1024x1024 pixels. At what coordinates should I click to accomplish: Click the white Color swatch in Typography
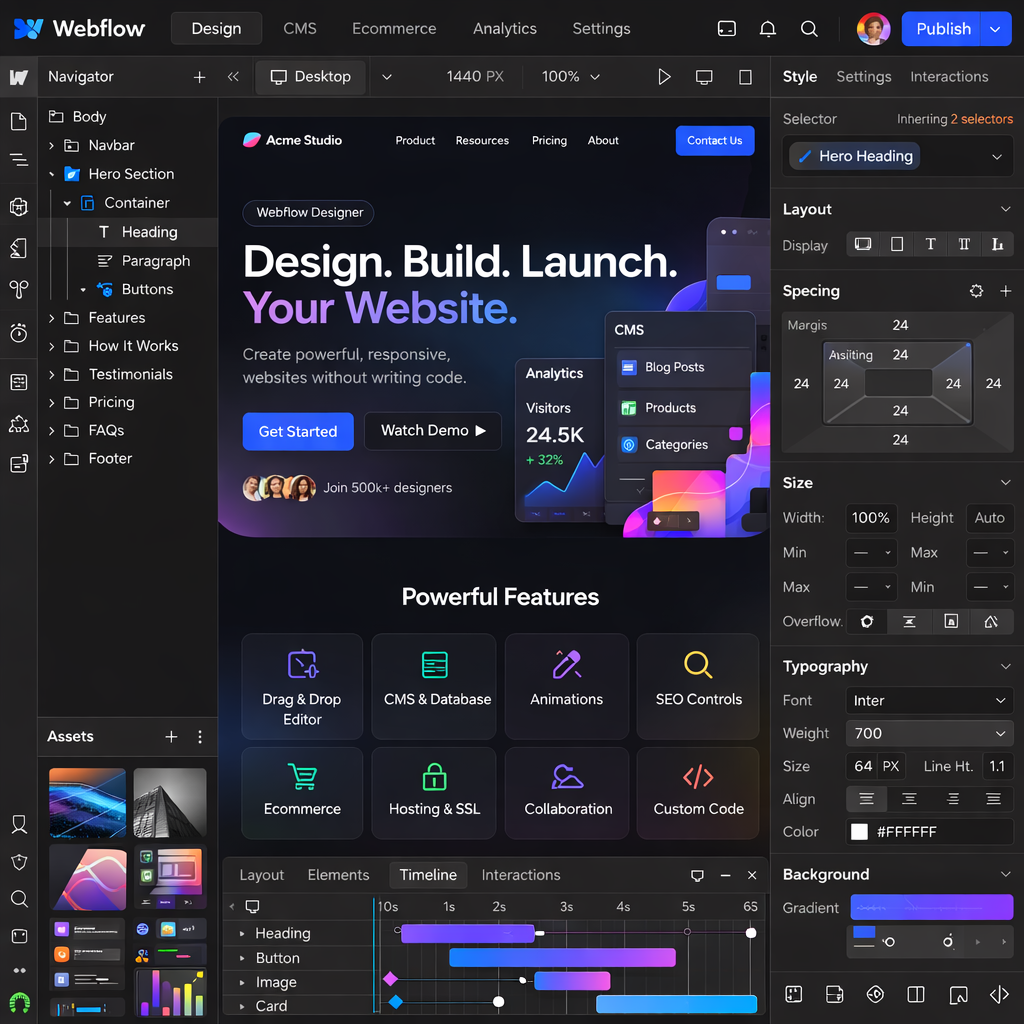tap(858, 832)
